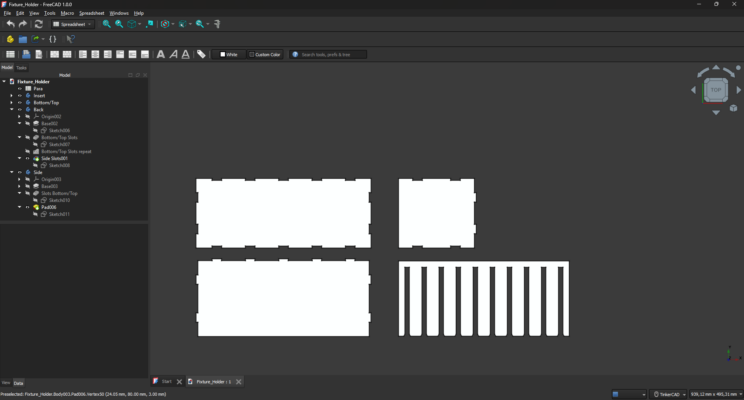Click the Undo arrow in toolbar

click(x=10, y=24)
